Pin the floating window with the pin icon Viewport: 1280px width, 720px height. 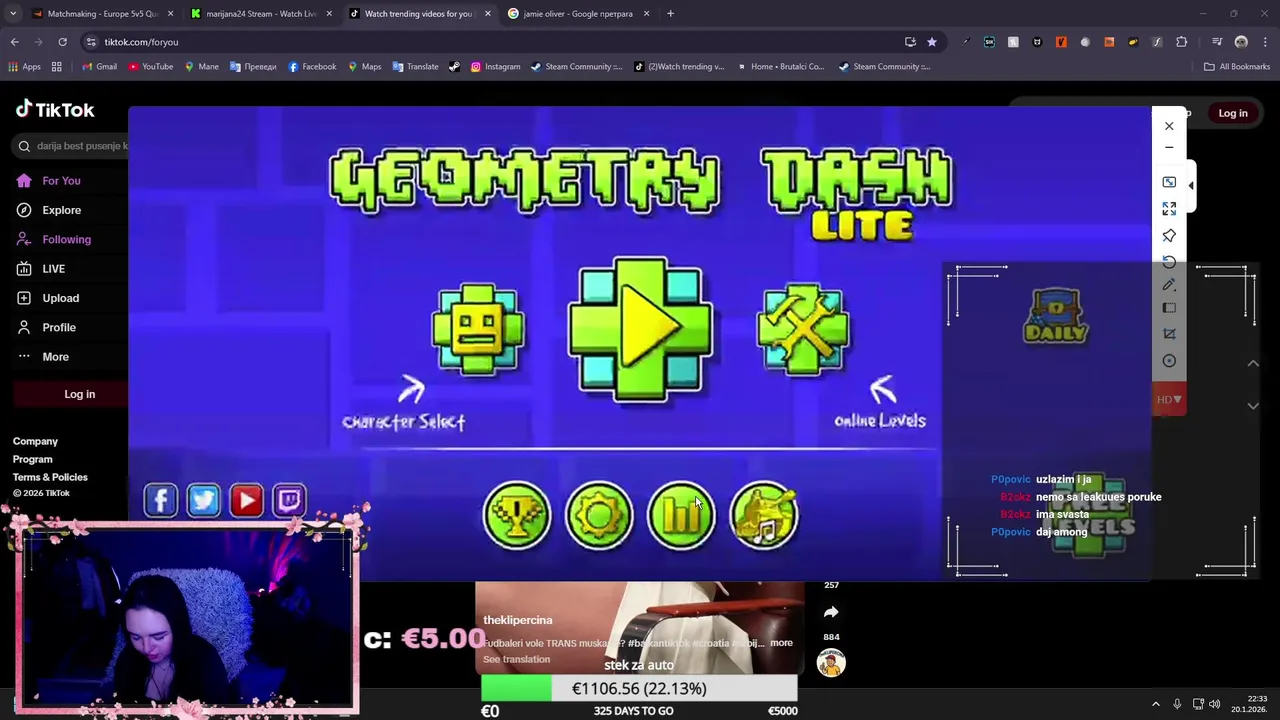click(x=1169, y=236)
